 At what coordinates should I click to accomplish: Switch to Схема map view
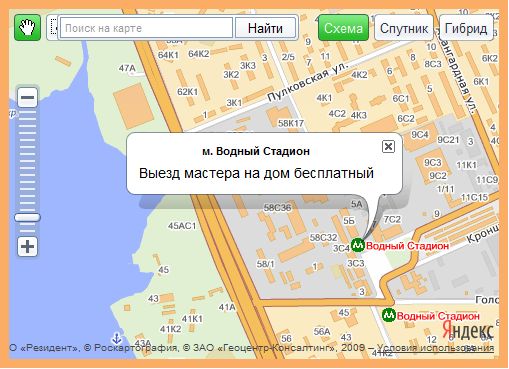[x=343, y=28]
